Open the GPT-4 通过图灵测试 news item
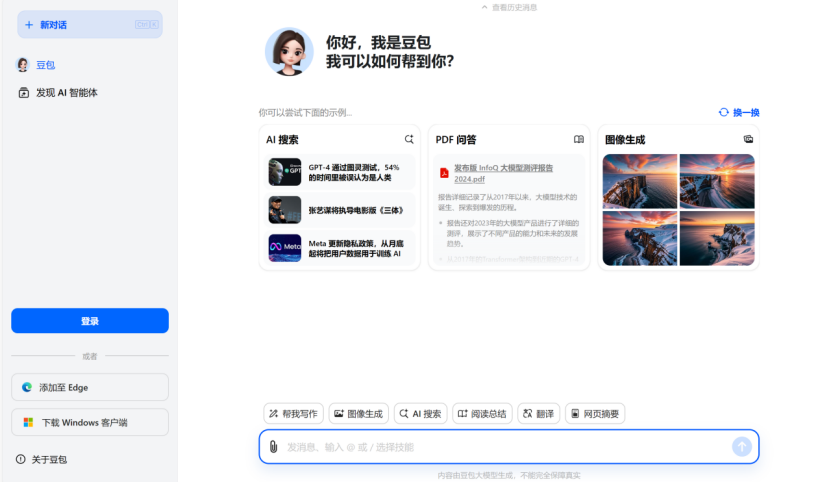Screen dimensions: 831x482 tap(339, 172)
